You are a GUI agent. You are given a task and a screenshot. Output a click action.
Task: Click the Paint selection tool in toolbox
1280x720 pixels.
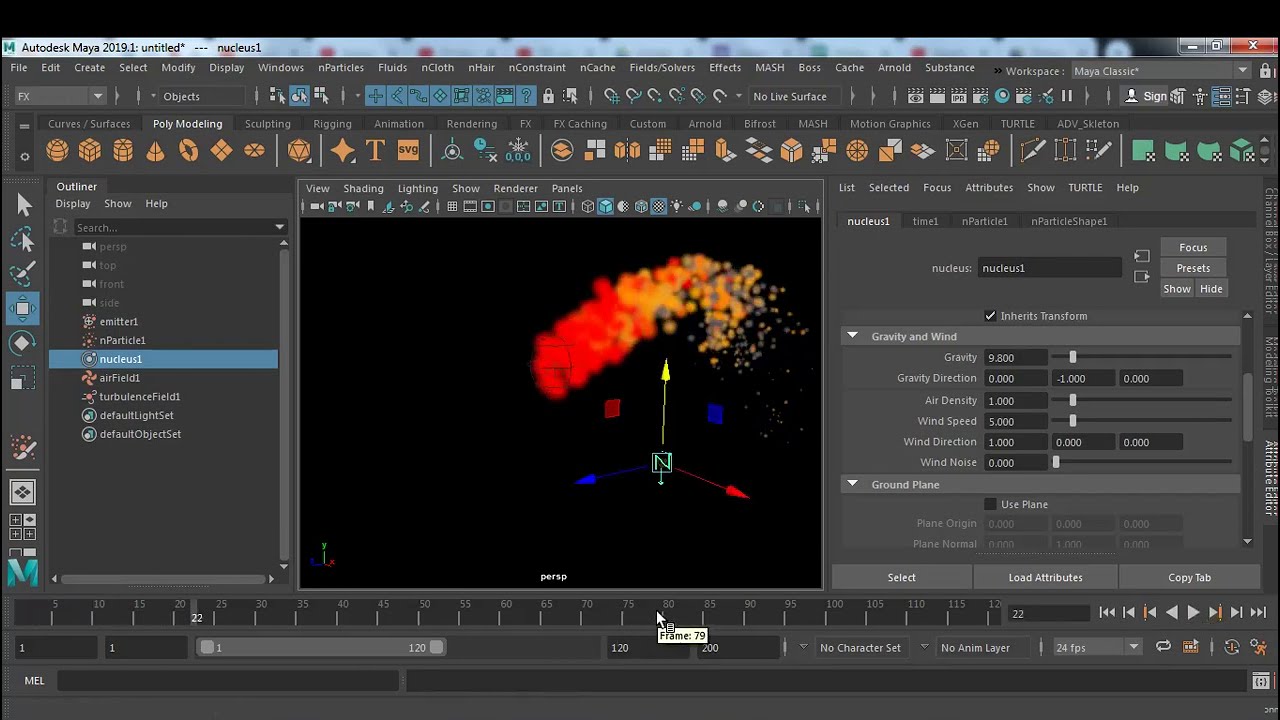click(24, 273)
